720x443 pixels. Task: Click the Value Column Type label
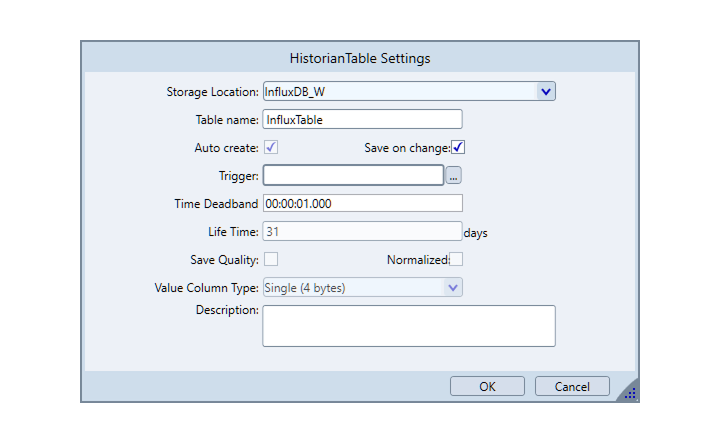(x=207, y=288)
